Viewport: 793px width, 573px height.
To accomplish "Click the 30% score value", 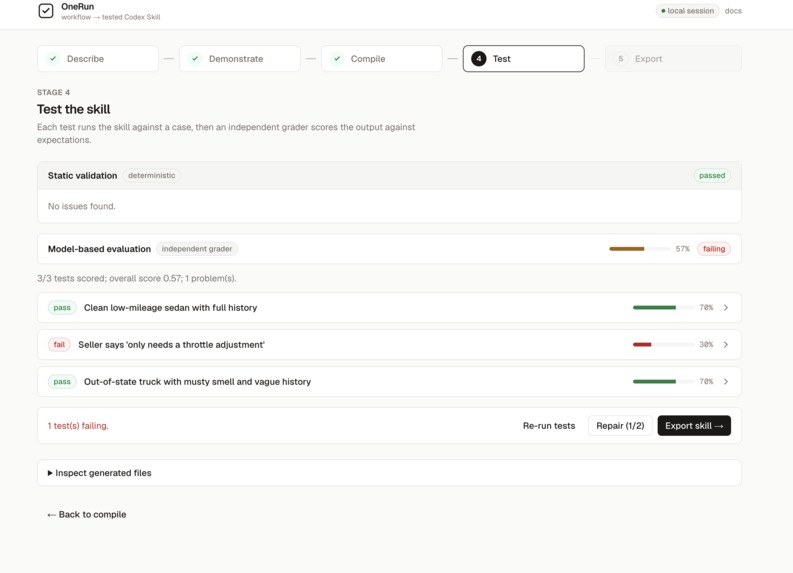I will 706,344.
